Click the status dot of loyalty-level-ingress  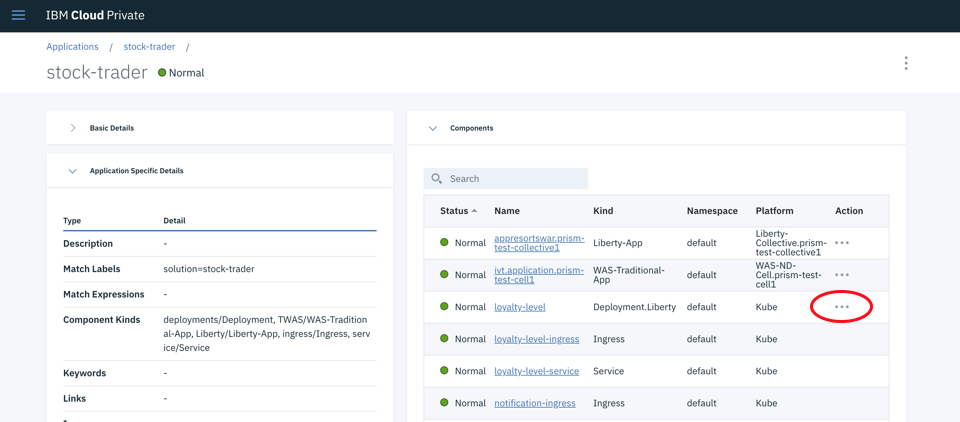point(444,338)
